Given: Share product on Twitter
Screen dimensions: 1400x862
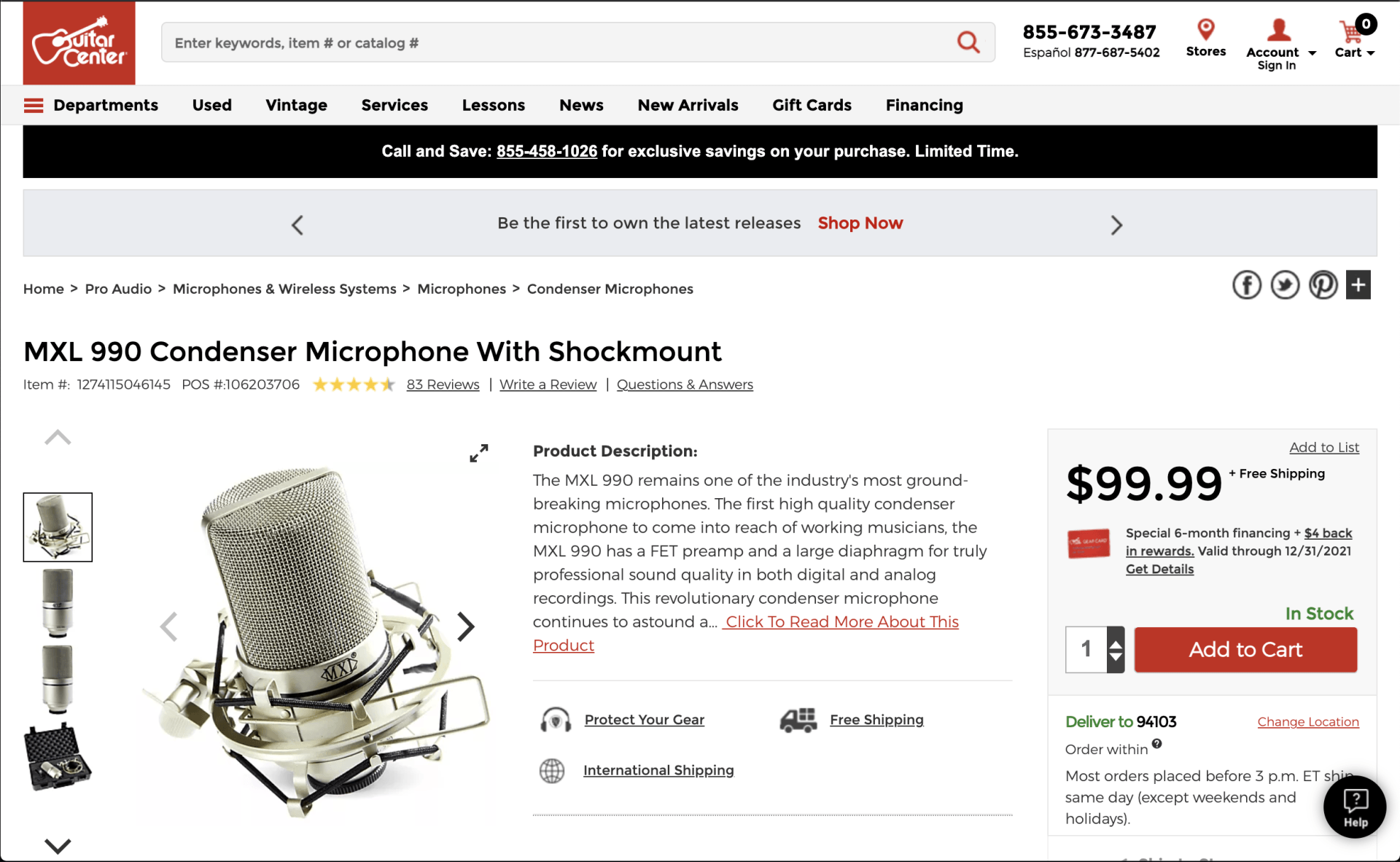Looking at the screenshot, I should (x=1285, y=285).
